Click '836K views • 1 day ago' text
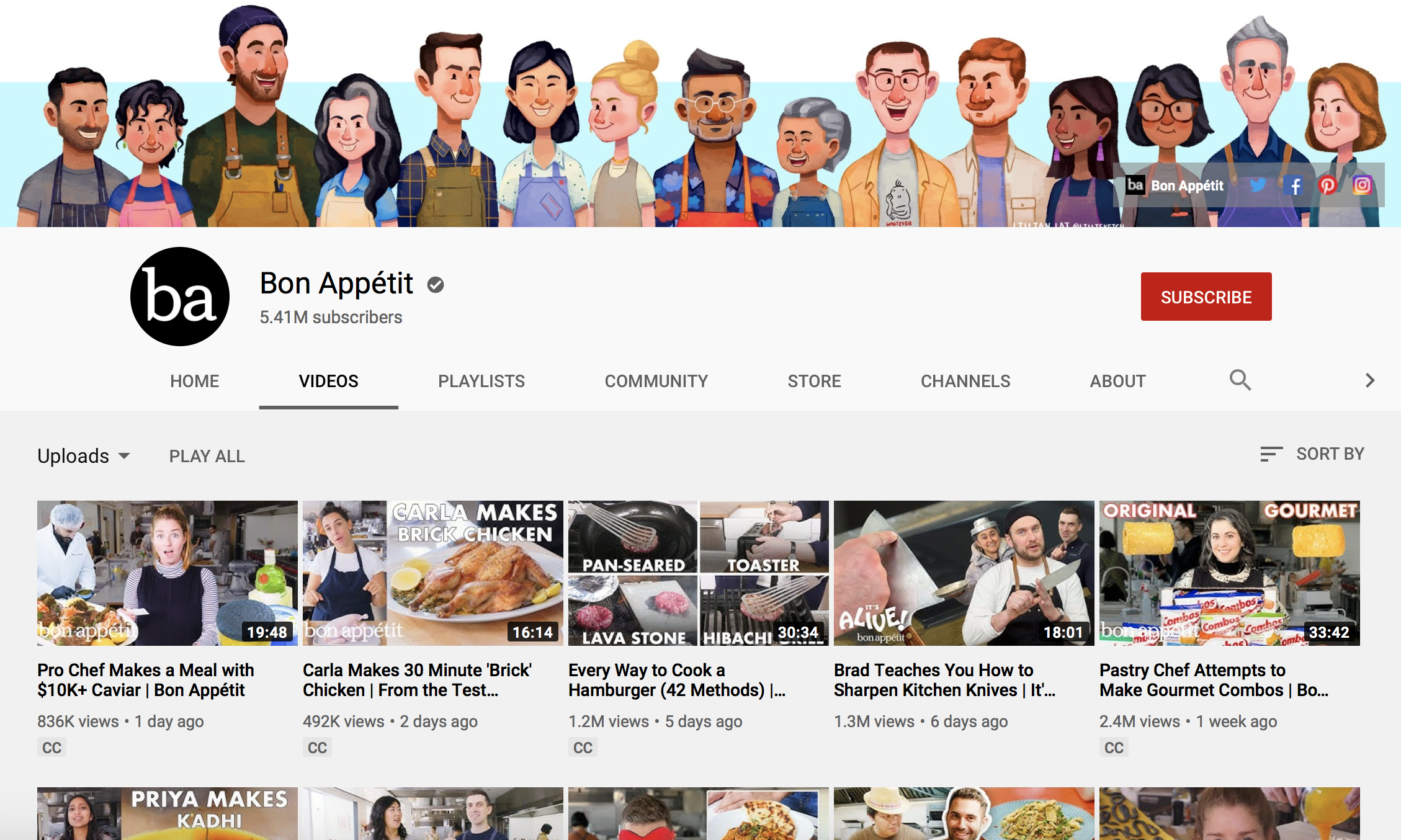 pos(120,722)
